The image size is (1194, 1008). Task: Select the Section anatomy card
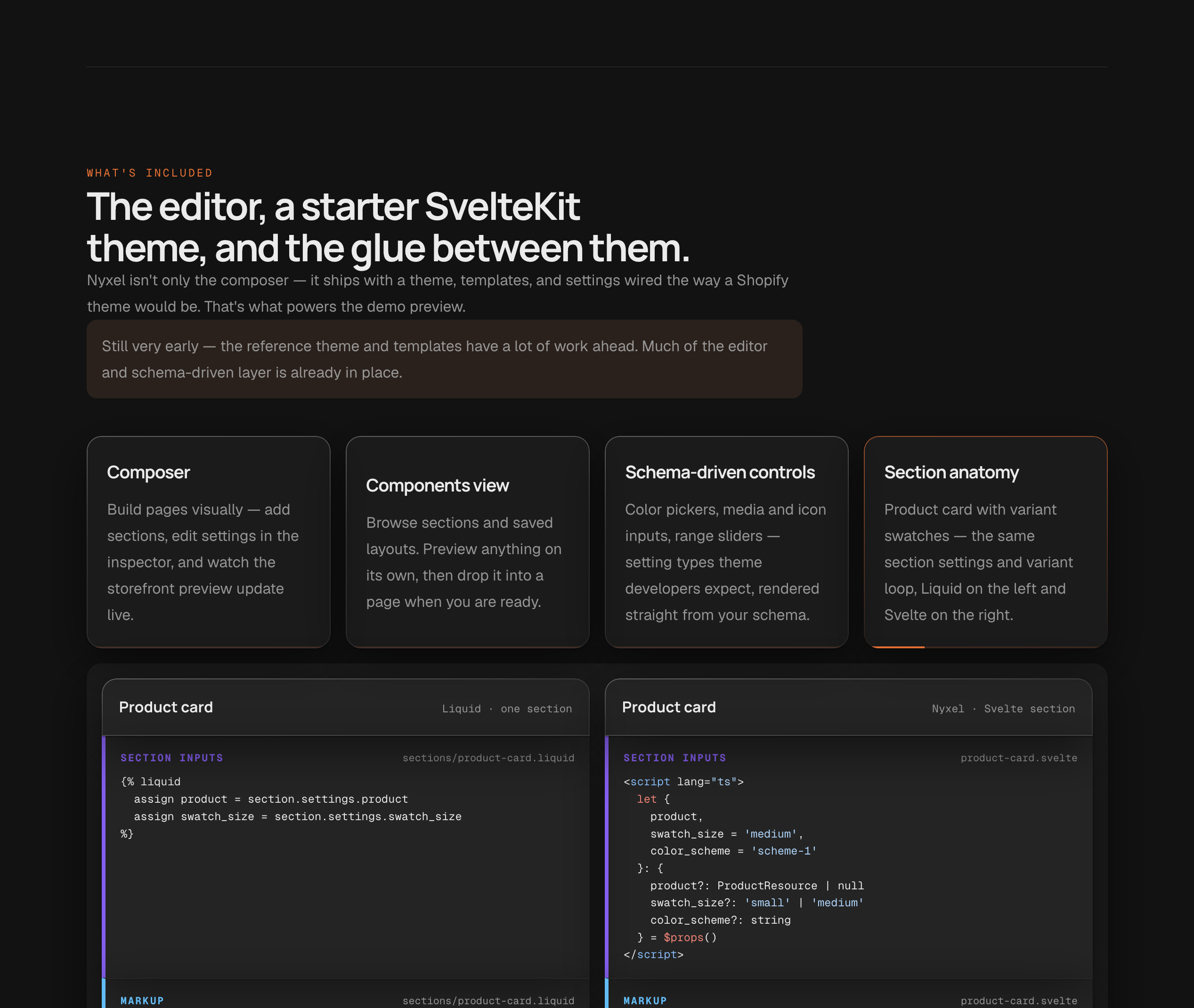985,542
